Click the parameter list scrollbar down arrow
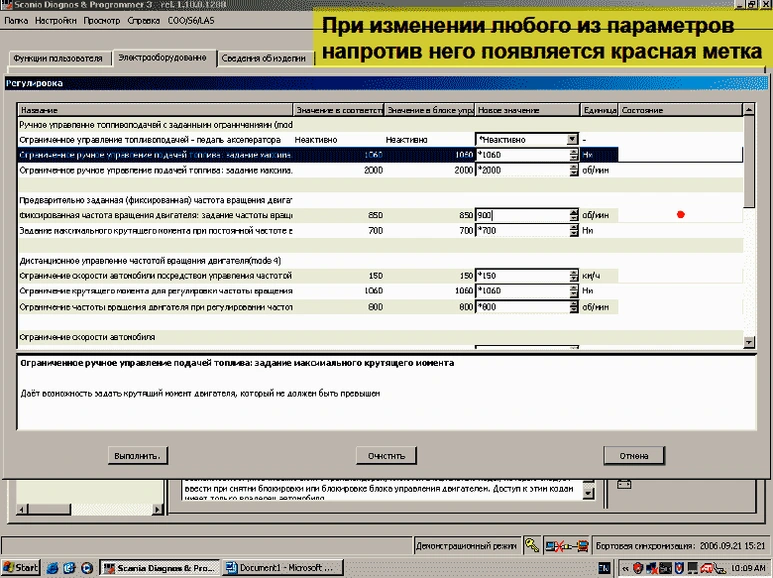 pyautogui.click(x=747, y=342)
